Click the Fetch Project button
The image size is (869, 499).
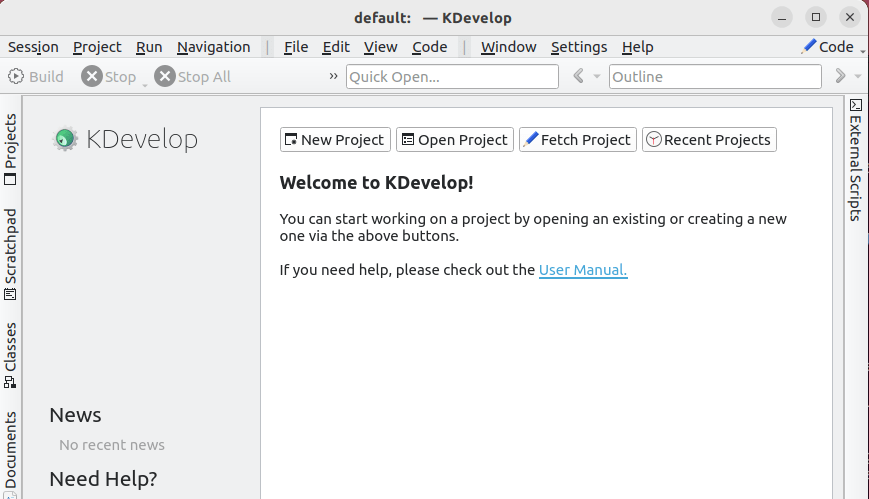pos(578,140)
